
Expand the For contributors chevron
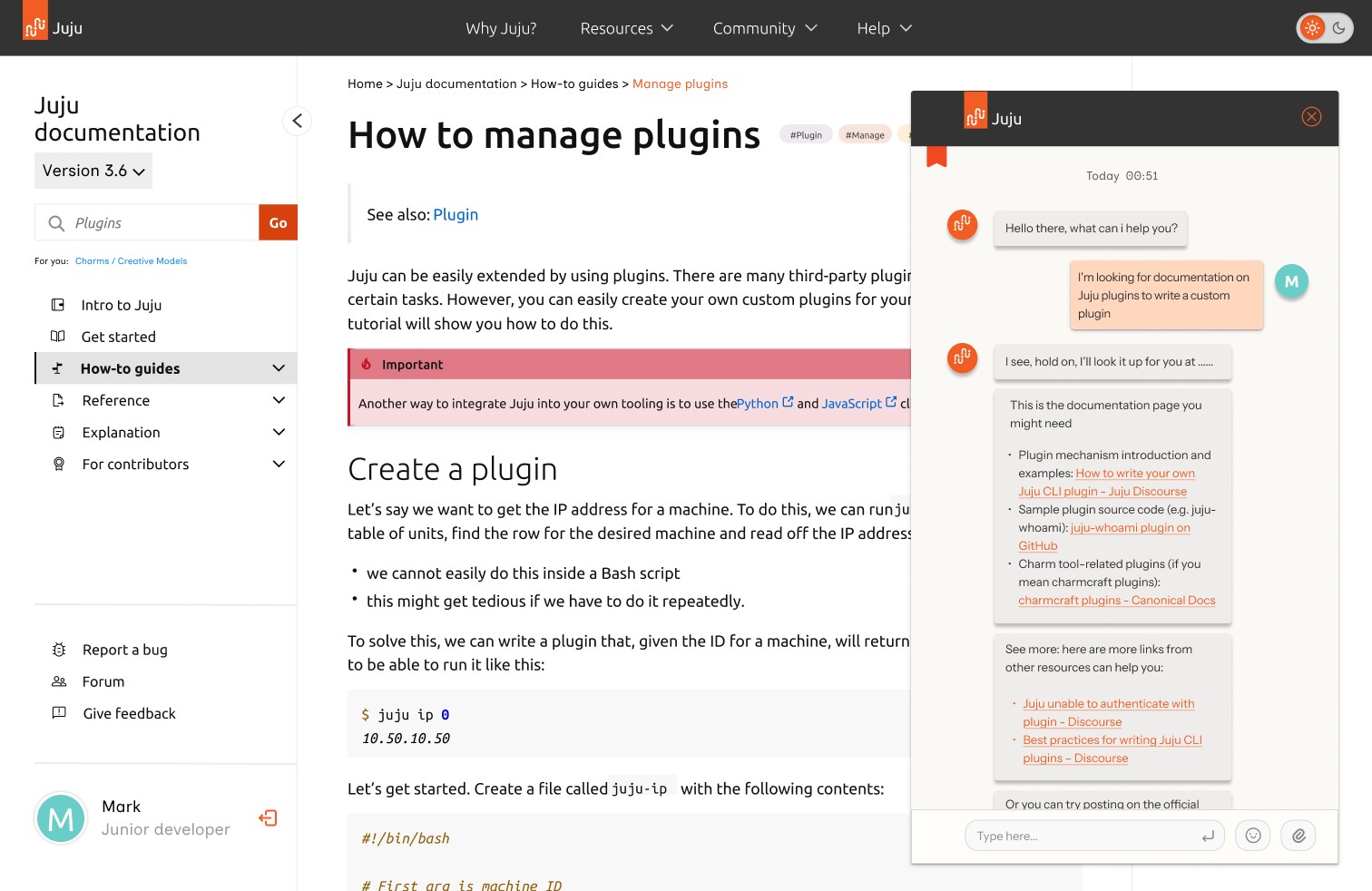click(x=279, y=465)
